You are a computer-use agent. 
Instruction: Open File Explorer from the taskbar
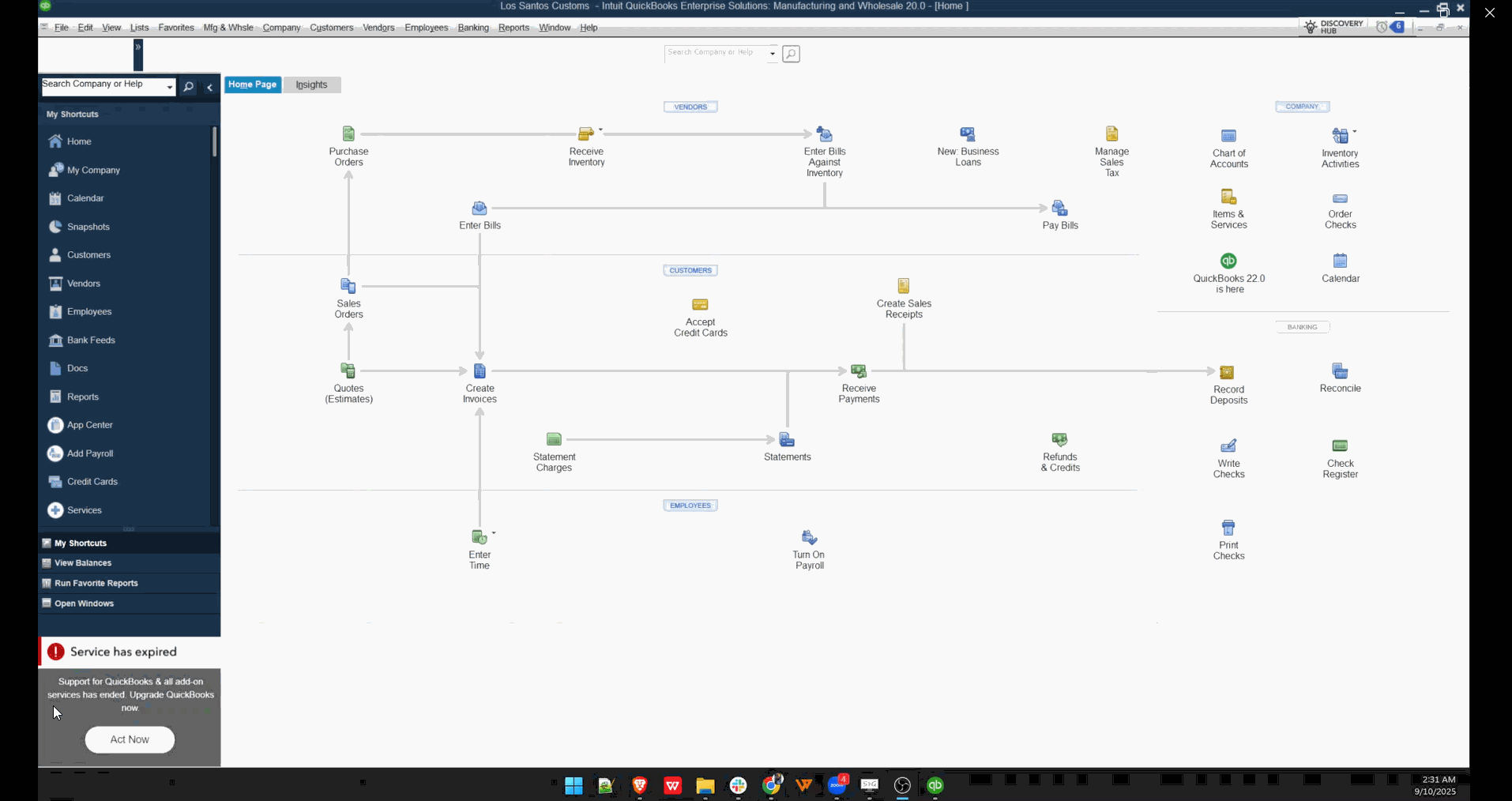(705, 785)
